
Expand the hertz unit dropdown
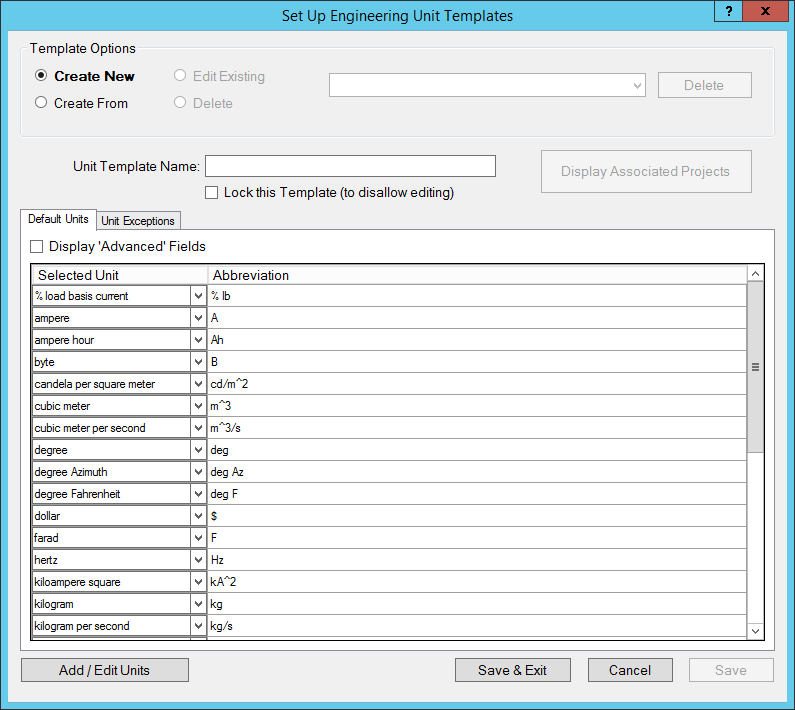198,560
